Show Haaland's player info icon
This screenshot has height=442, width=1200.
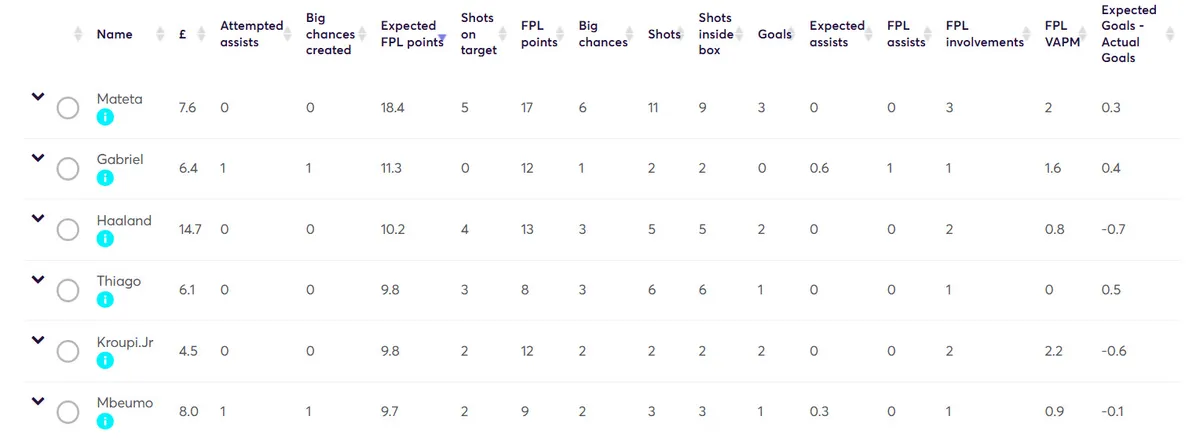tap(106, 239)
